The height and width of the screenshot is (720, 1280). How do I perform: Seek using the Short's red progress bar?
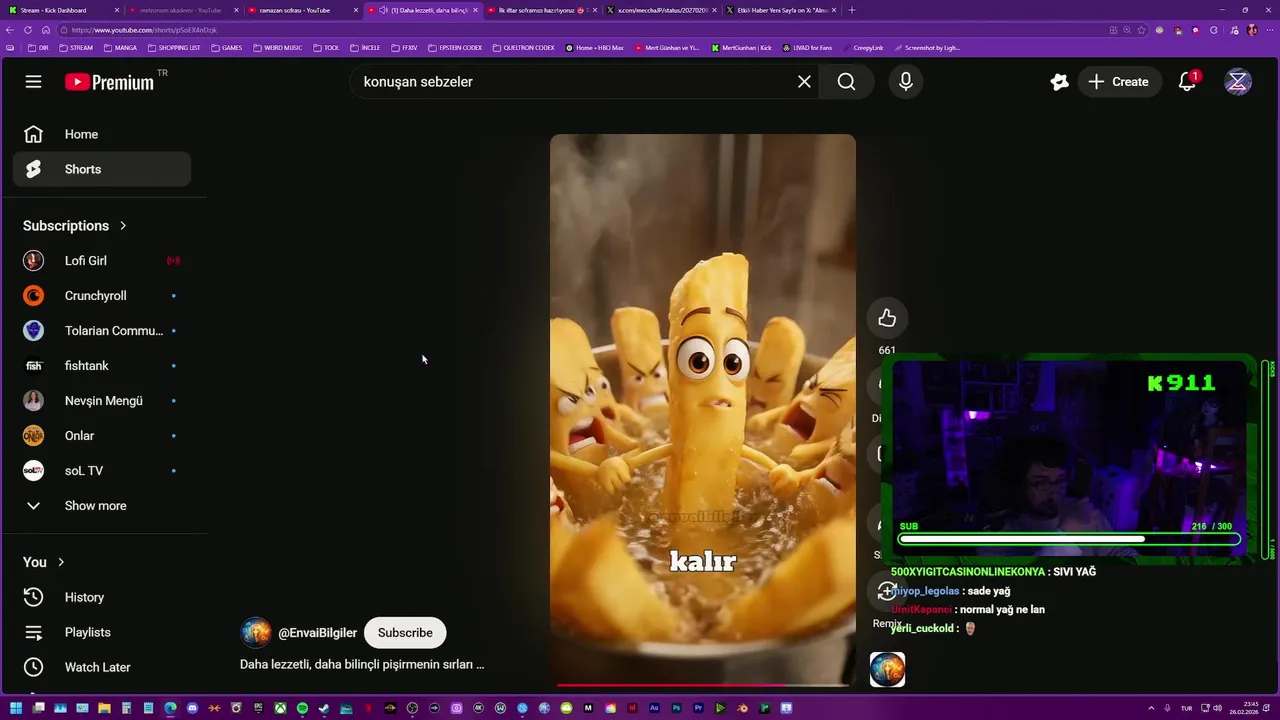(x=703, y=685)
